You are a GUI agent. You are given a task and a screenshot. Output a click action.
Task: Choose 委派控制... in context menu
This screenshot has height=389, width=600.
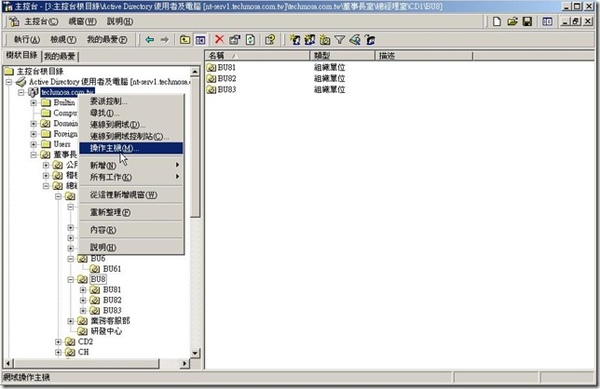click(x=131, y=101)
